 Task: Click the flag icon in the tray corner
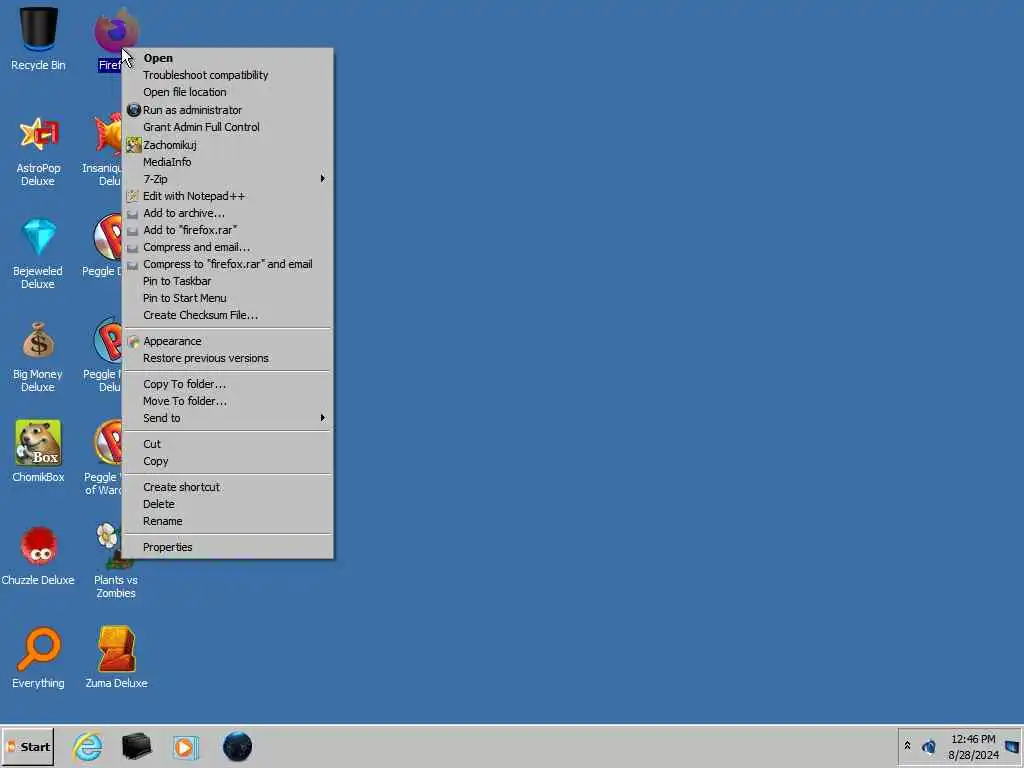pyautogui.click(x=1012, y=746)
